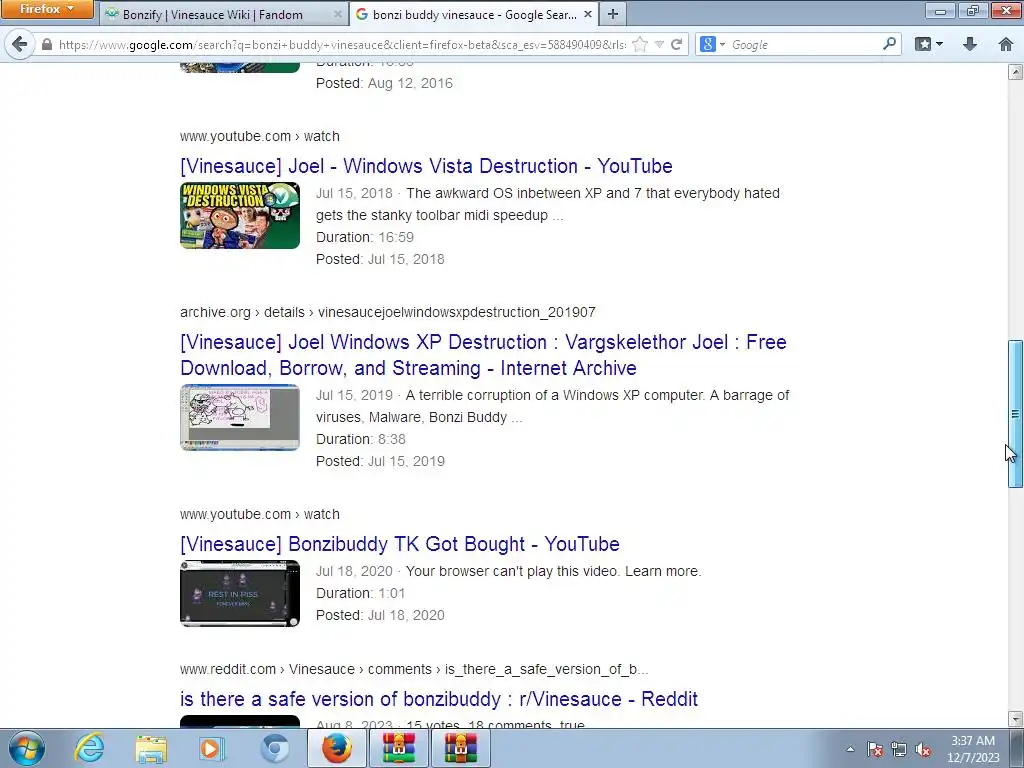Screen dimensions: 1024x768
Task: Open the Windows Start menu orb
Action: coord(27,748)
